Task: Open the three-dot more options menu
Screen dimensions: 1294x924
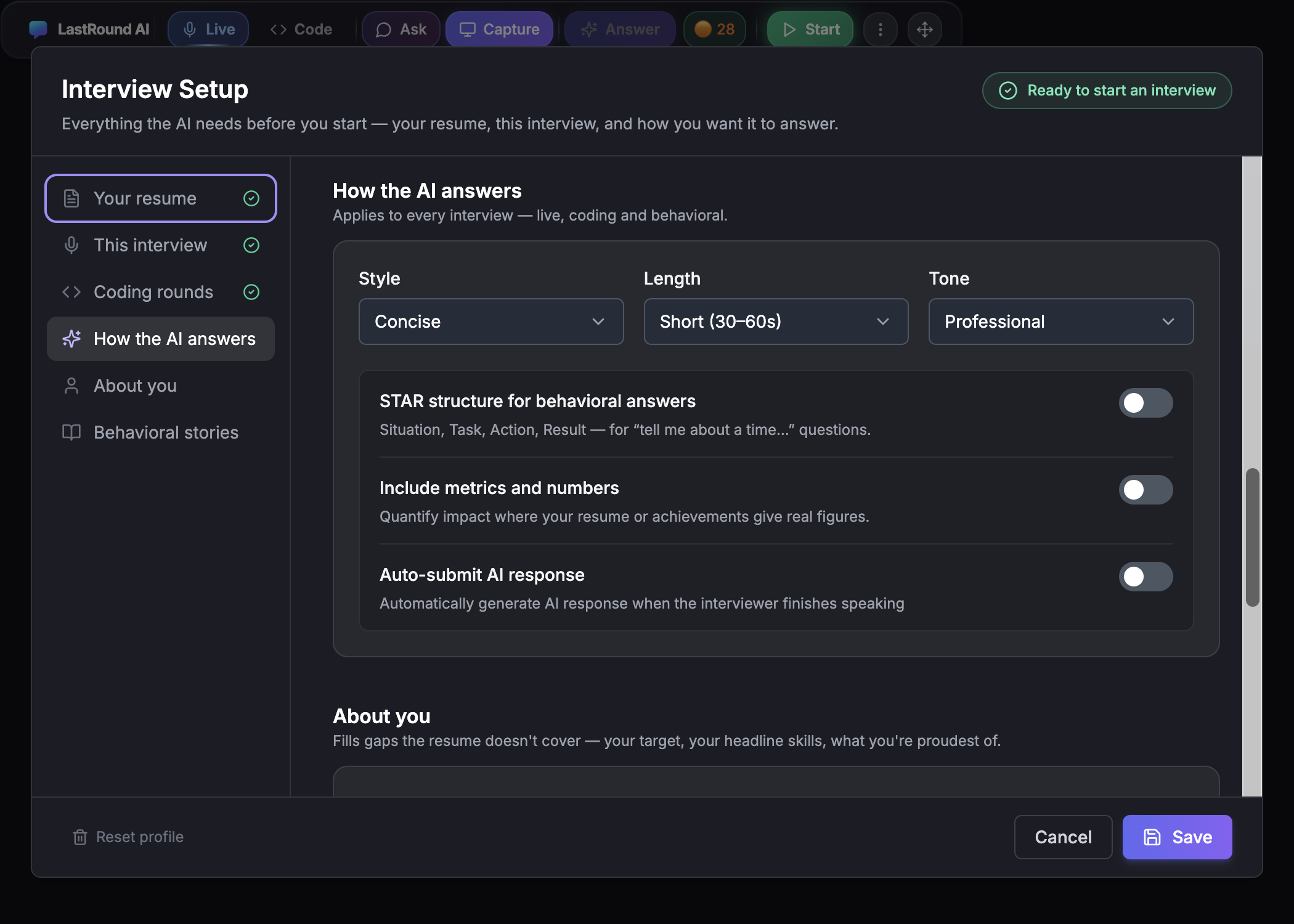Action: point(881,29)
